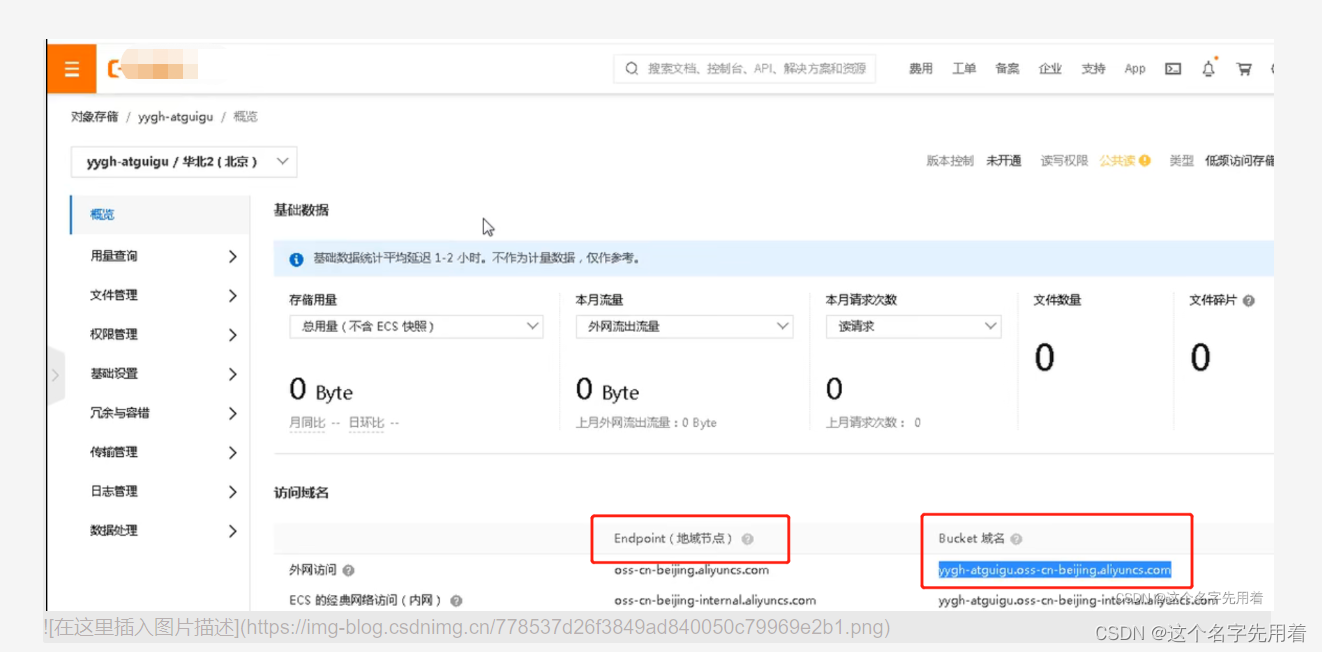Click the 未开通 version control status

click(1004, 161)
